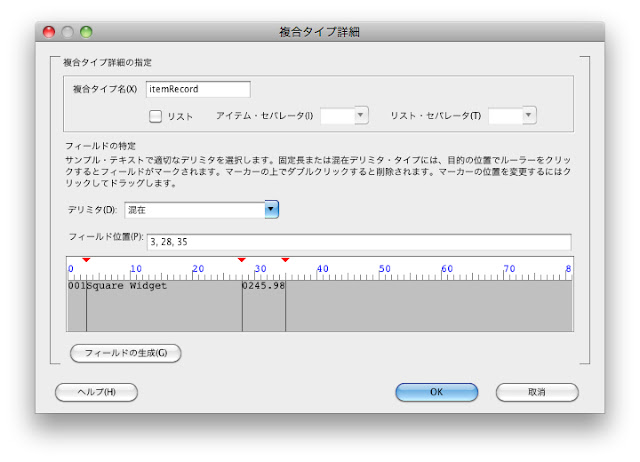This screenshot has height=462, width=640.
Task: Click the ruler at the 50 mark
Action: point(384,269)
